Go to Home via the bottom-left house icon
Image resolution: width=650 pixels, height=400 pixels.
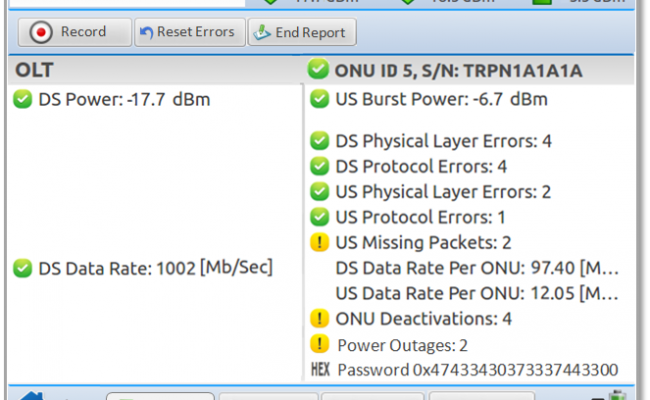pyautogui.click(x=30, y=394)
